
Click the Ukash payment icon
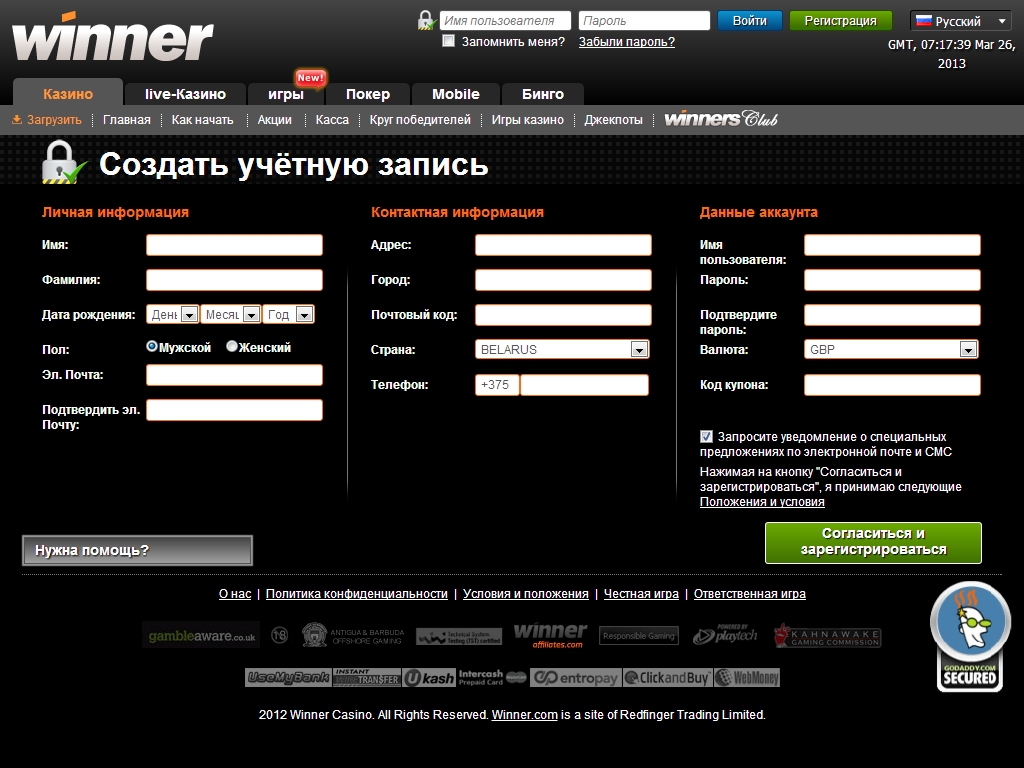(429, 678)
